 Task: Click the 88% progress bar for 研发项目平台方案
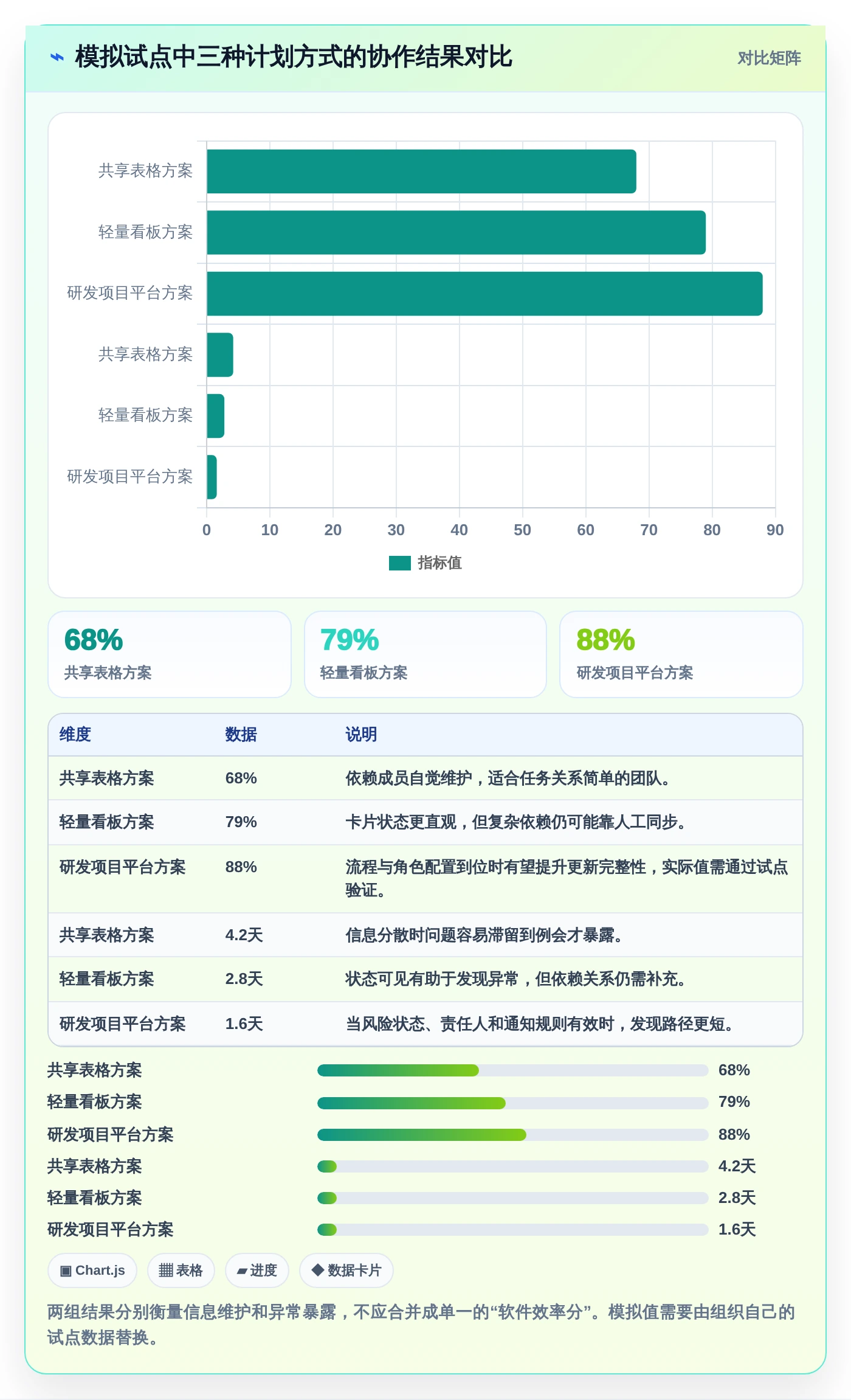tap(512, 1134)
